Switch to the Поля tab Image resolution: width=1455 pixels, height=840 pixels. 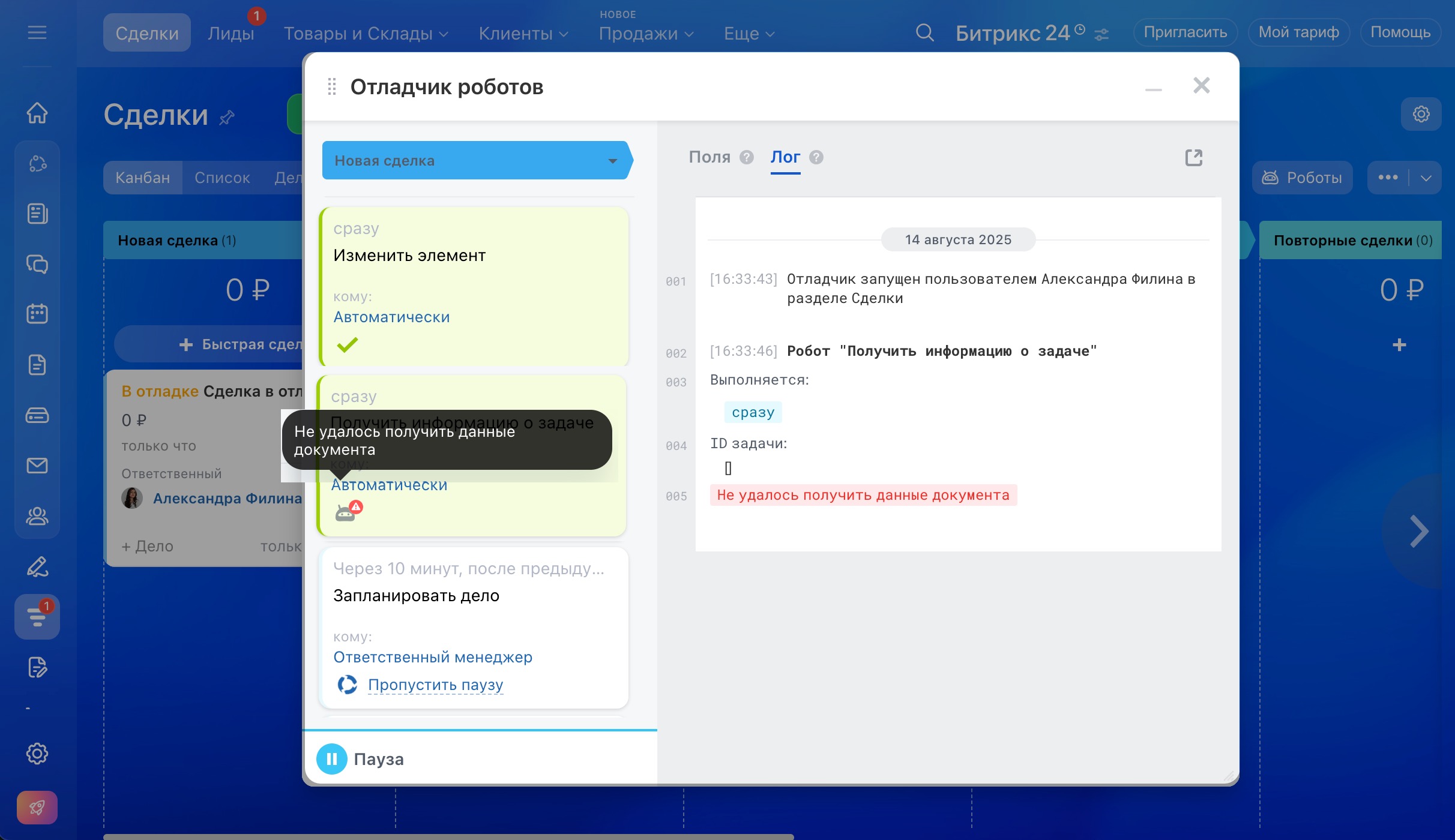tap(709, 157)
